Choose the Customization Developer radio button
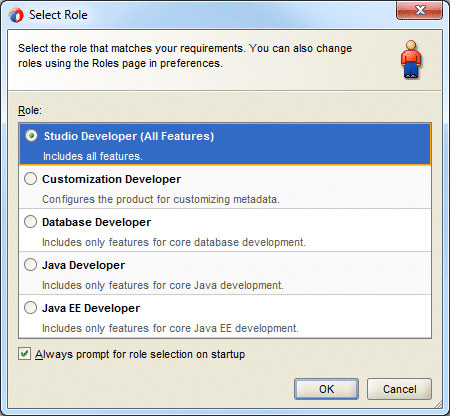The height and width of the screenshot is (416, 450). point(30,179)
